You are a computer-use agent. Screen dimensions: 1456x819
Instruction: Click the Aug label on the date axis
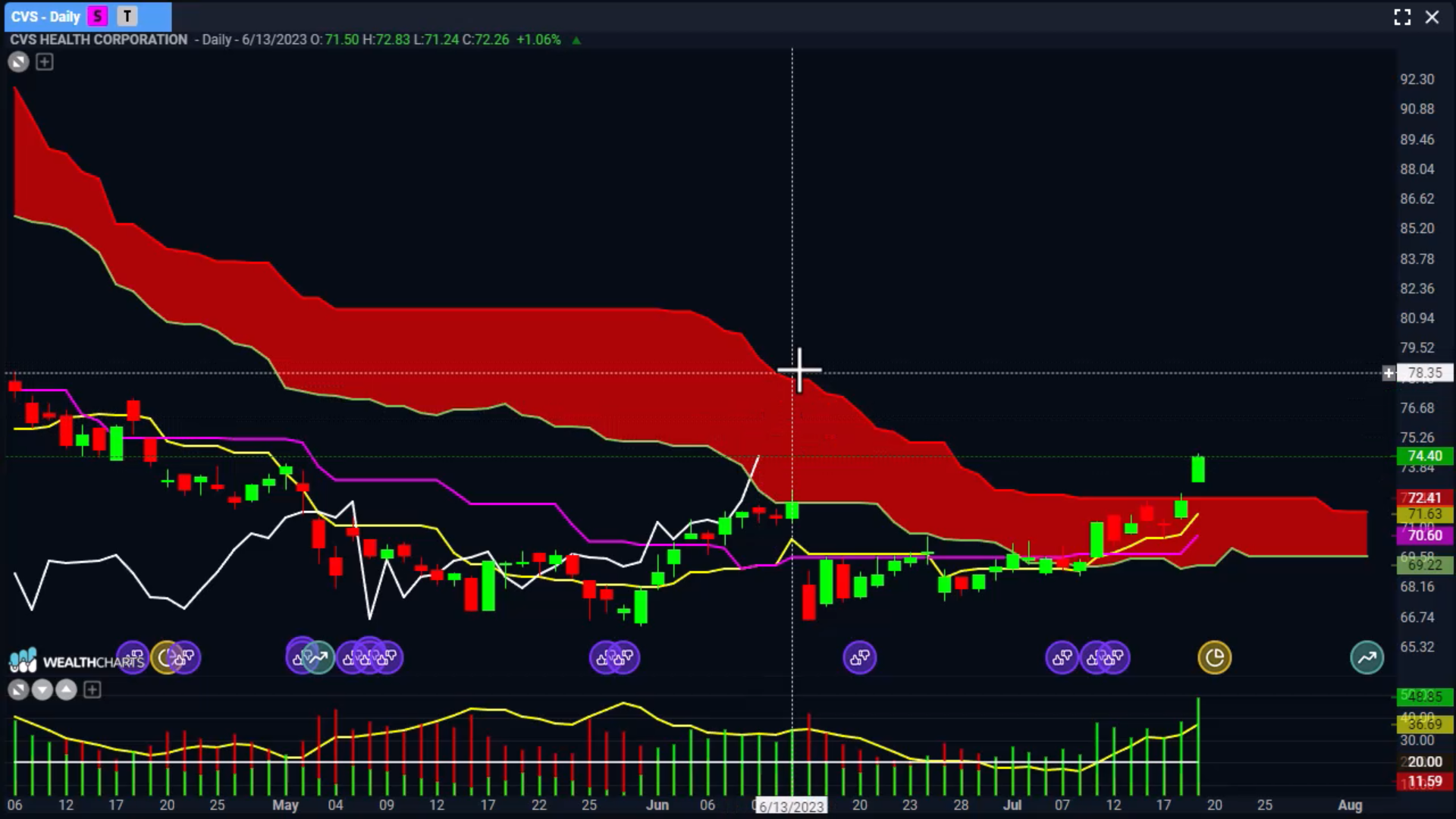click(x=1350, y=805)
